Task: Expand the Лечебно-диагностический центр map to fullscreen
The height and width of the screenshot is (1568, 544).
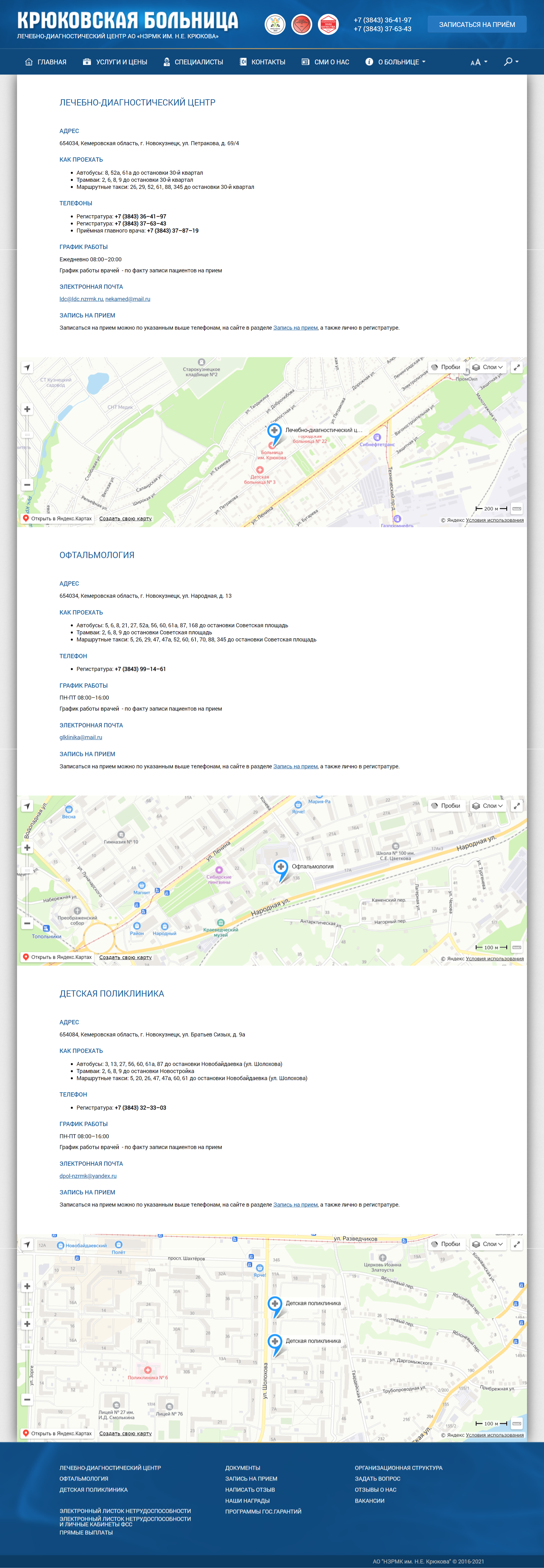Action: pyautogui.click(x=517, y=368)
